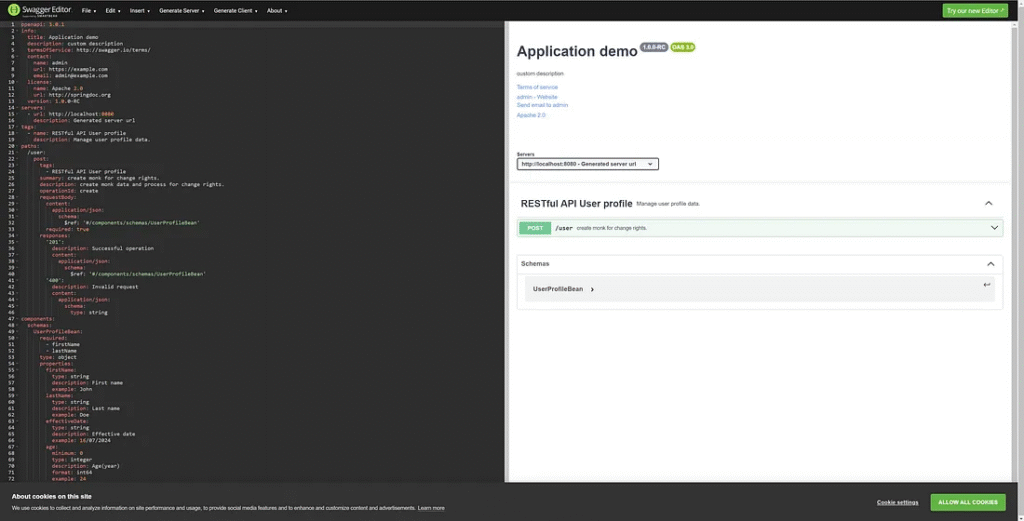Click 'example: 16/07/2024' line

tap(81, 440)
